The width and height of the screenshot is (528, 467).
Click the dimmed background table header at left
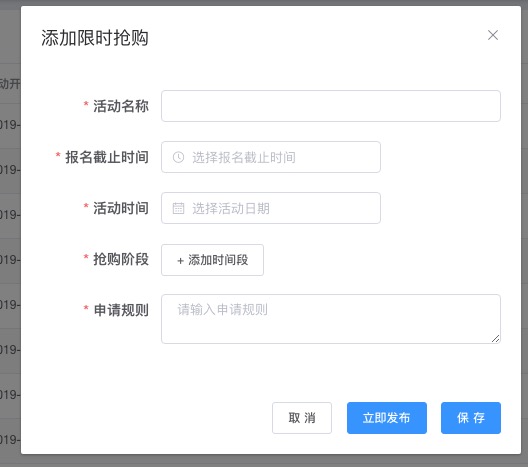10,84
